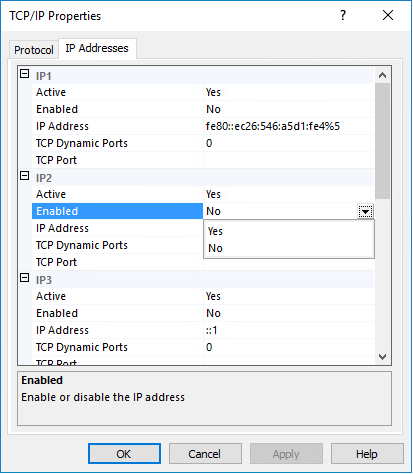This screenshot has width=413, height=474.
Task: Select the IP Addresses tab
Action: [97, 48]
